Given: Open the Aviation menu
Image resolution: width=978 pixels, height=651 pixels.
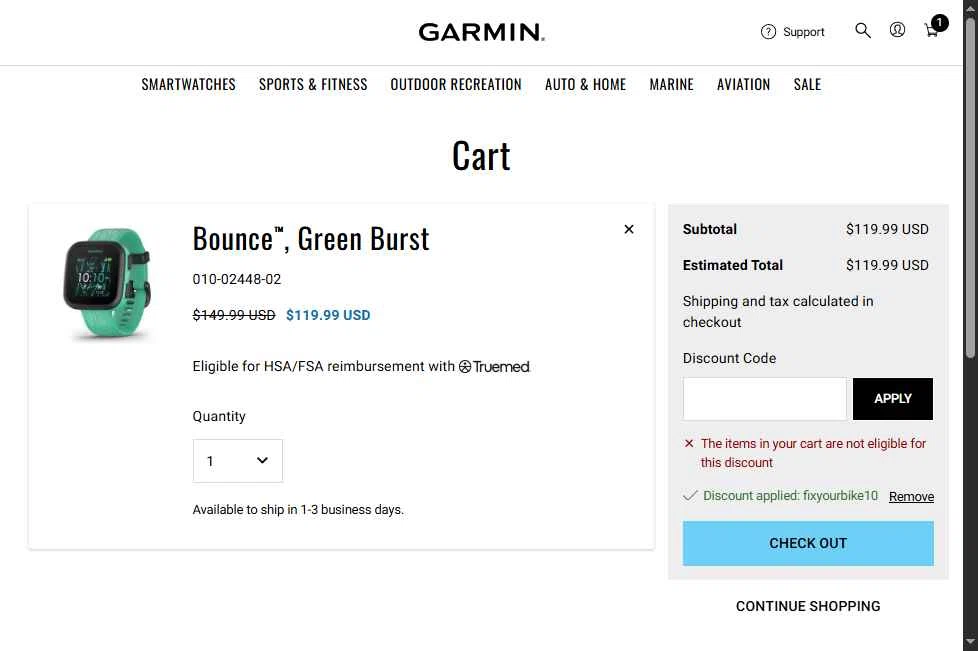Looking at the screenshot, I should [x=743, y=84].
